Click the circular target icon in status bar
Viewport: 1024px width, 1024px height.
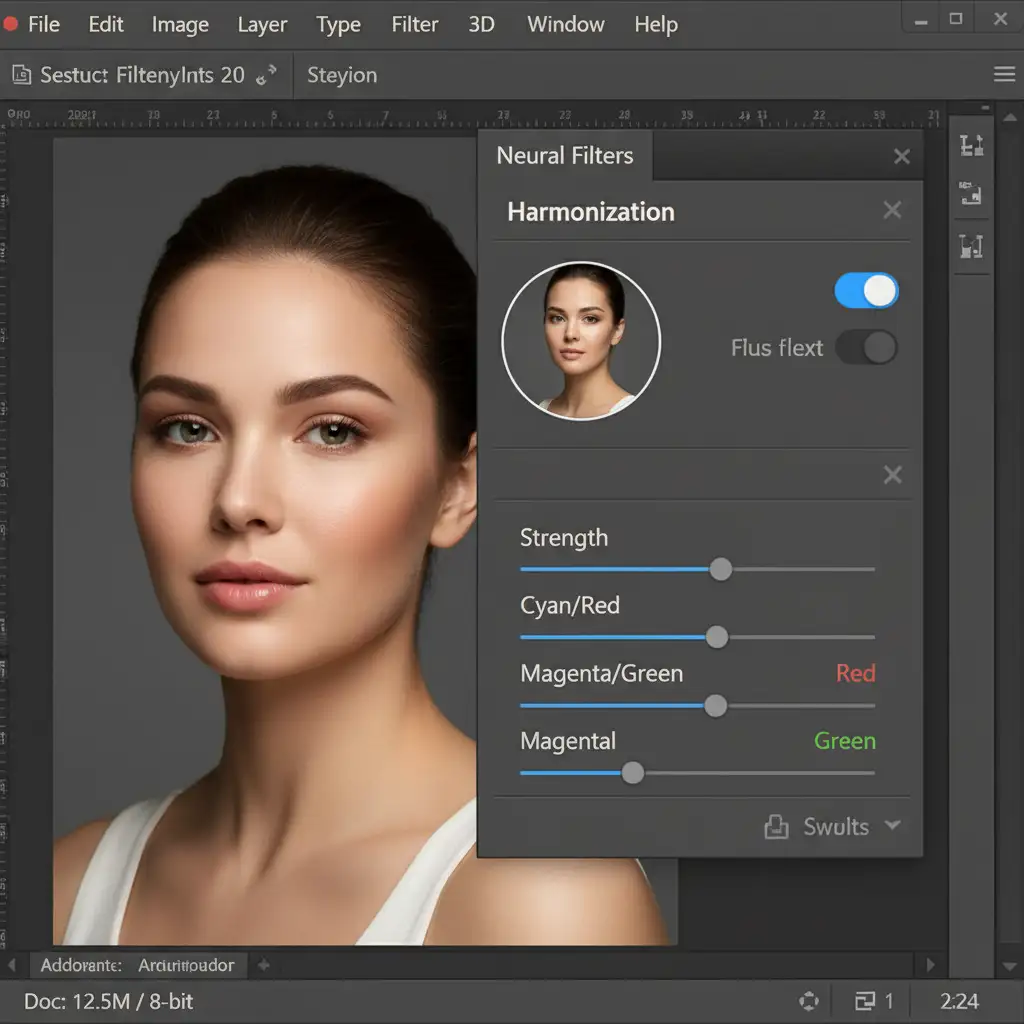click(809, 1001)
